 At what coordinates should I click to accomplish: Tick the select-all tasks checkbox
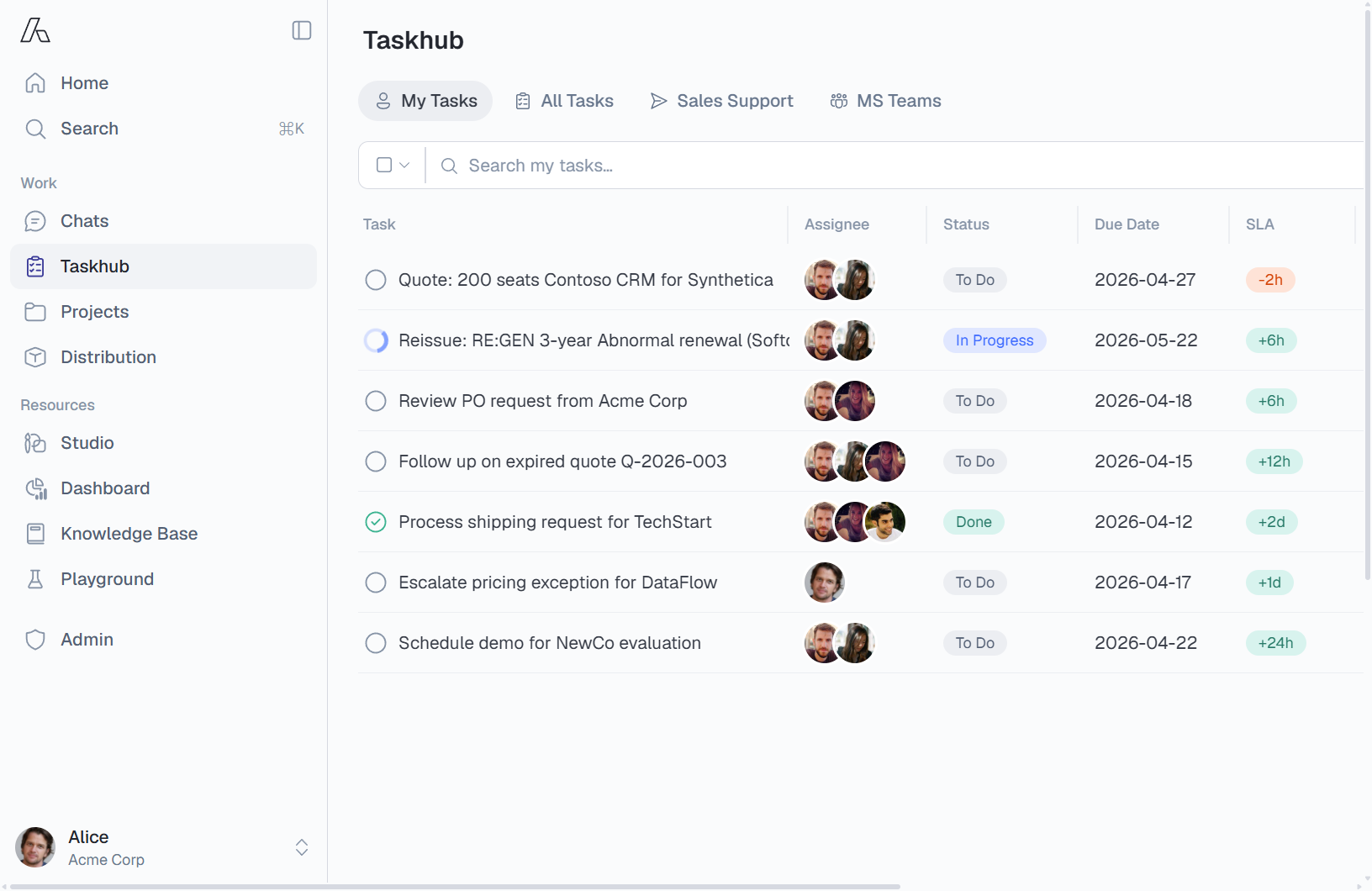[x=384, y=165]
